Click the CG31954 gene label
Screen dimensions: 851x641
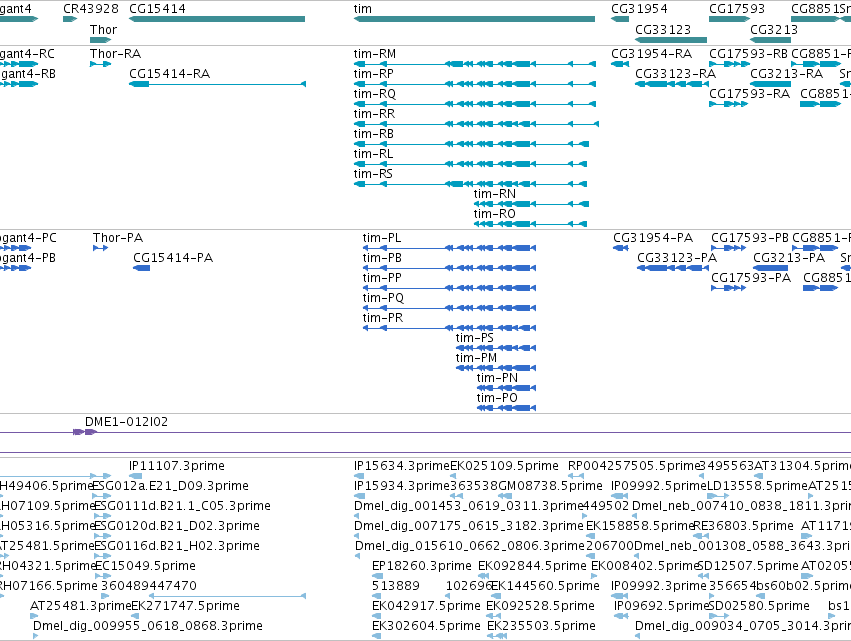coord(639,9)
